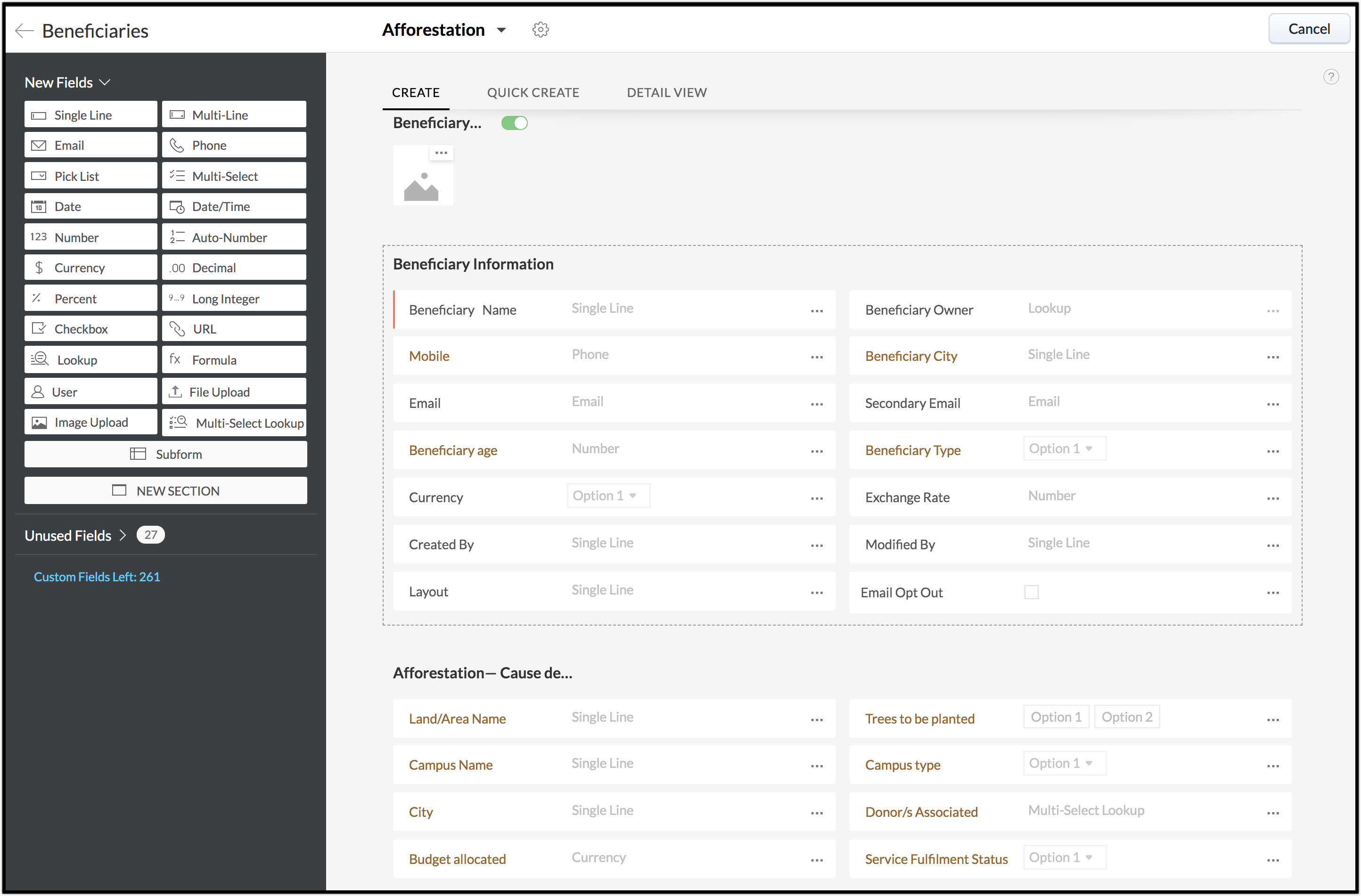This screenshot has width=1361, height=896.
Task: Collapse the New Fields section
Action: 105,82
